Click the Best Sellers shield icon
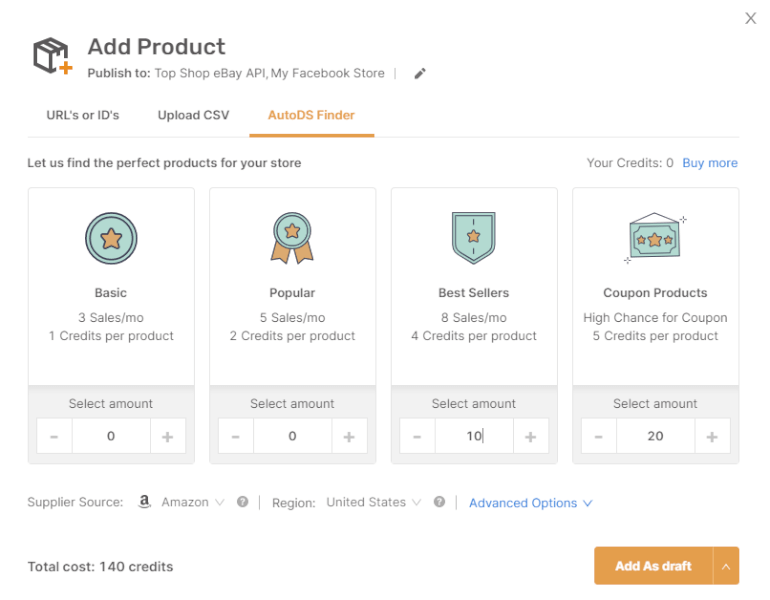The width and height of the screenshot is (770, 600). (474, 238)
